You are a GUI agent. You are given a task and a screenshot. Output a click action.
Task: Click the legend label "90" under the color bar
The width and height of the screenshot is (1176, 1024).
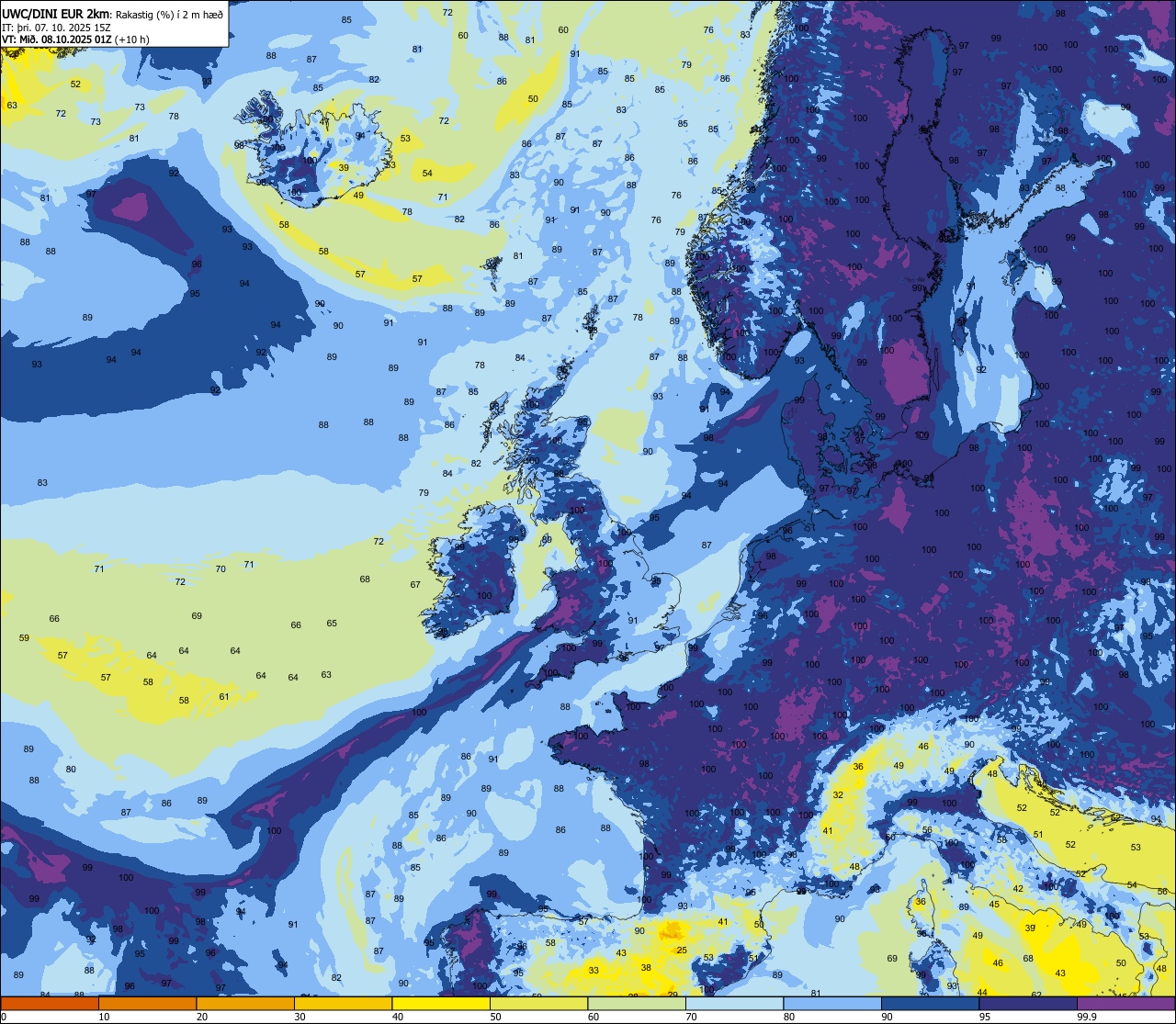click(887, 1017)
